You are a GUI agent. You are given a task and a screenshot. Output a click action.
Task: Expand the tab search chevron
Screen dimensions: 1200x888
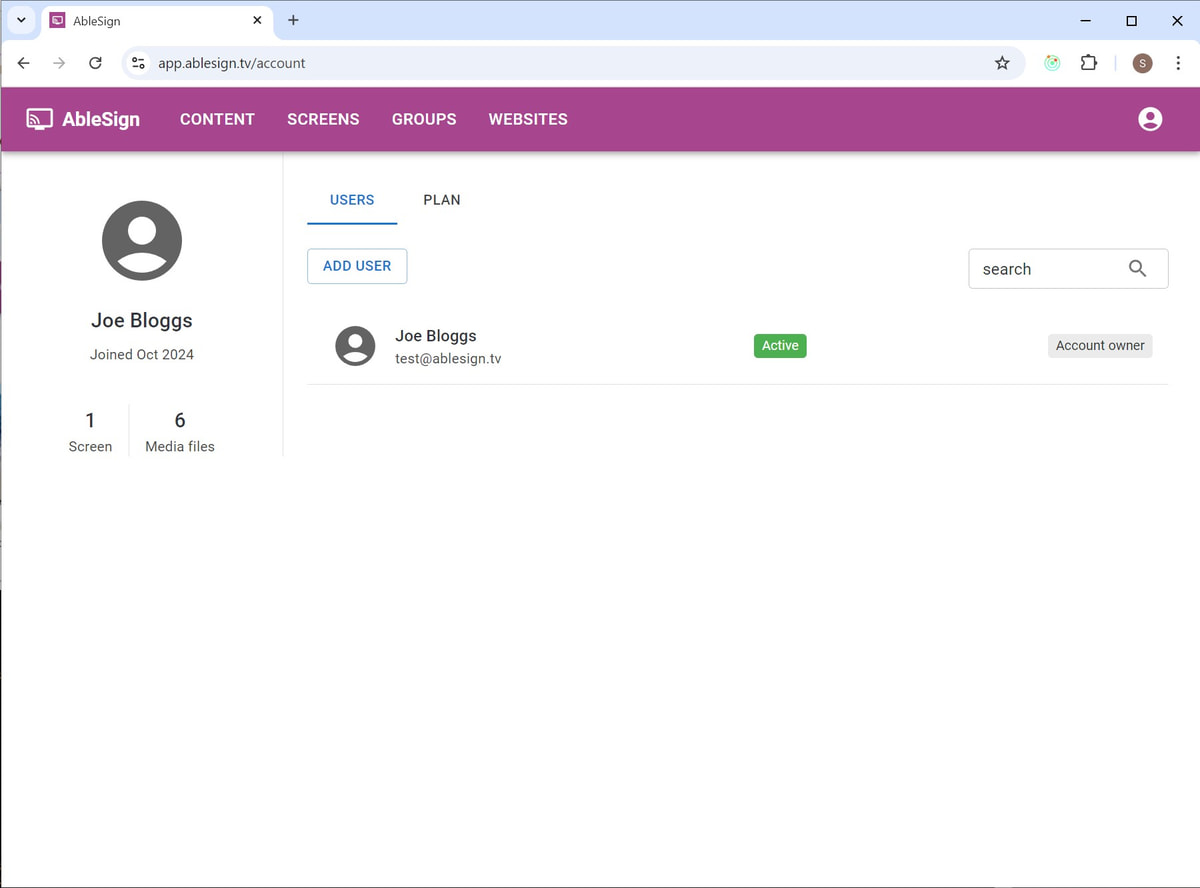pyautogui.click(x=21, y=20)
